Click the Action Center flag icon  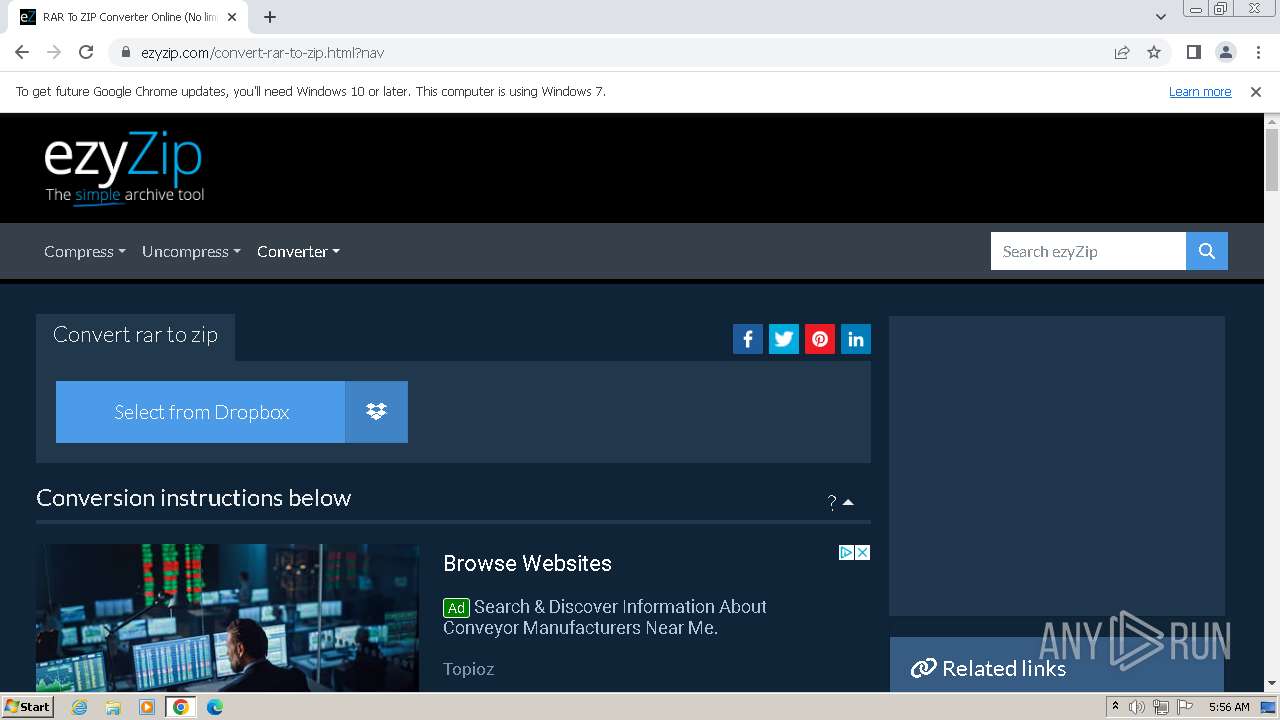point(1184,707)
